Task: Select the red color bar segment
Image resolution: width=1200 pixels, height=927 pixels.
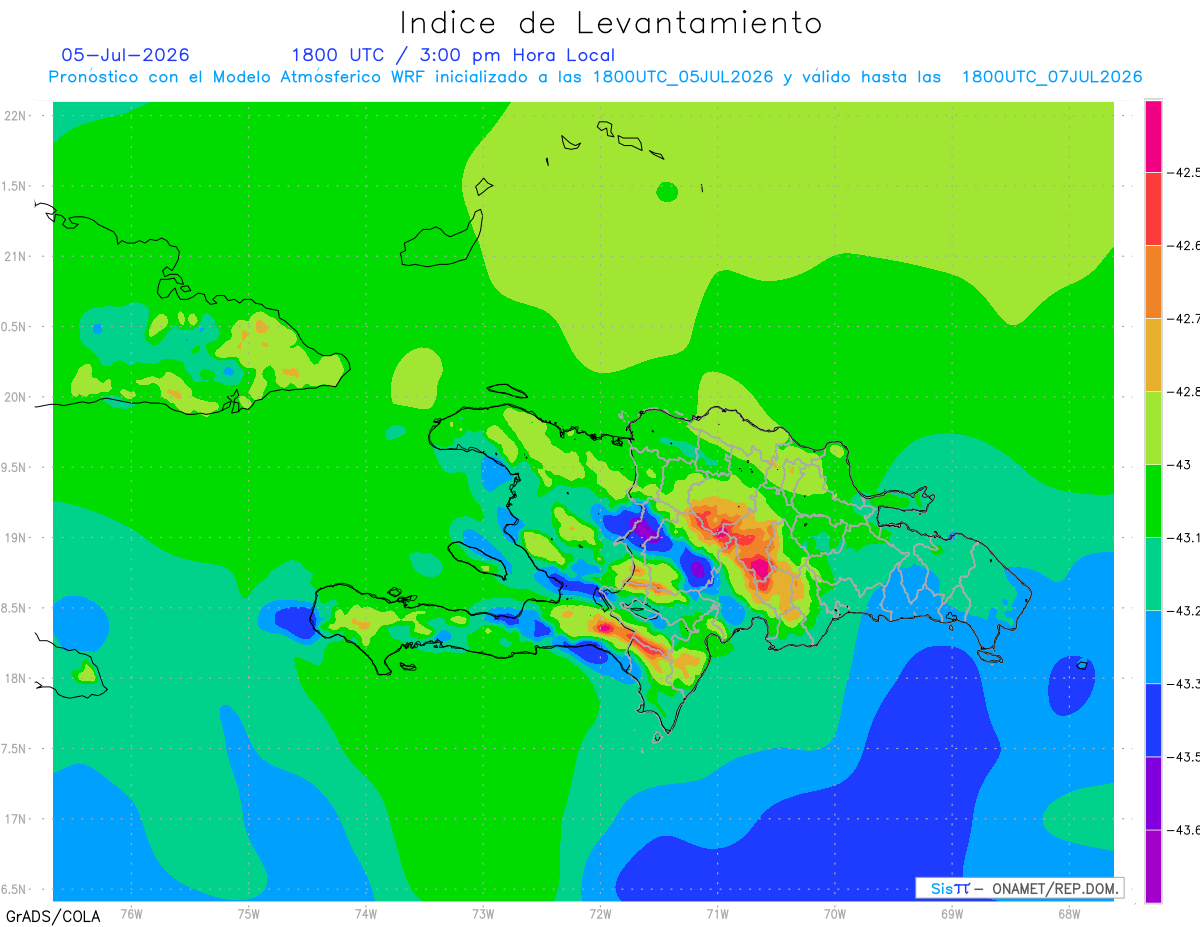Action: [x=1153, y=208]
